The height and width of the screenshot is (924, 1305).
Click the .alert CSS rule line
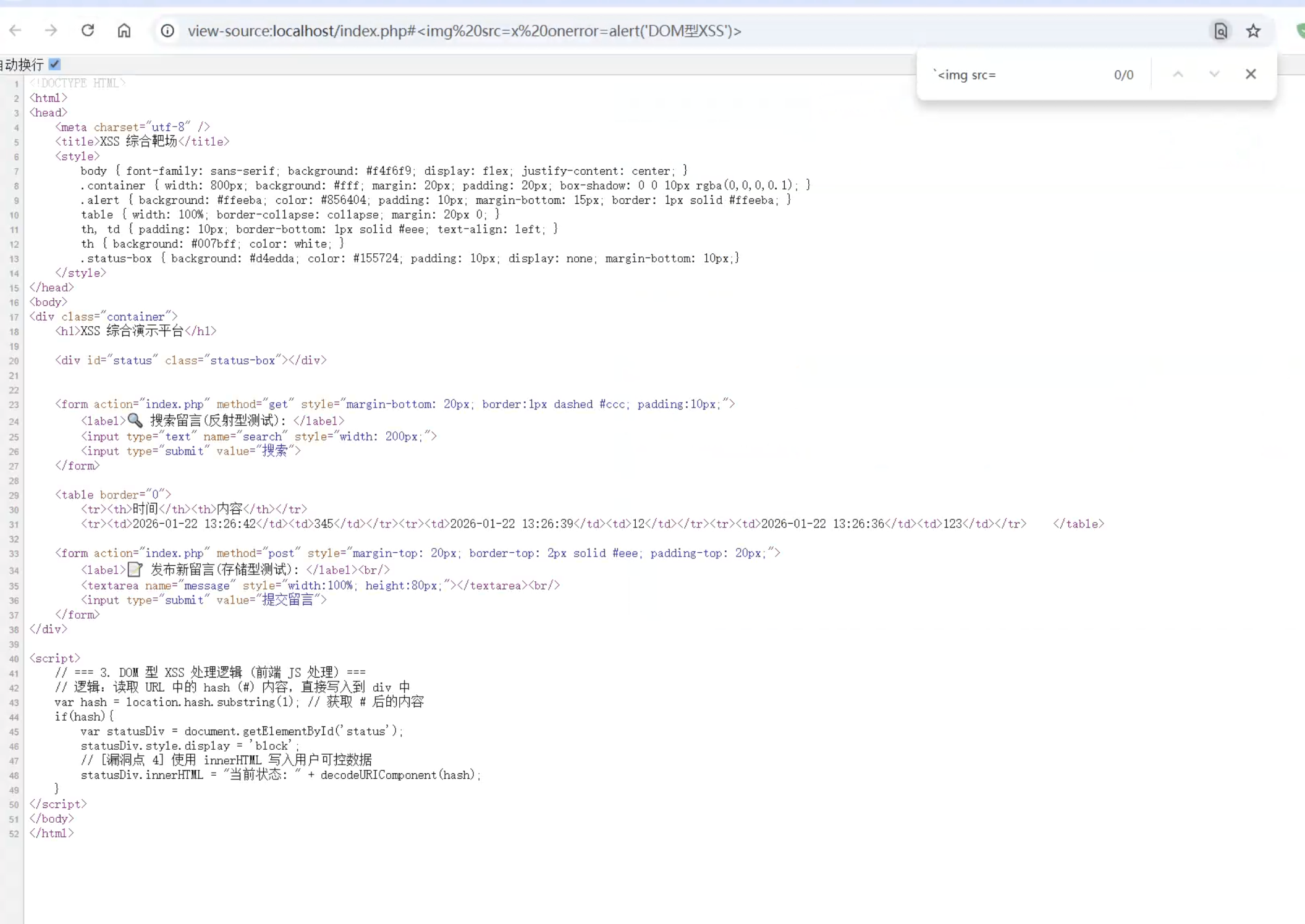point(436,200)
